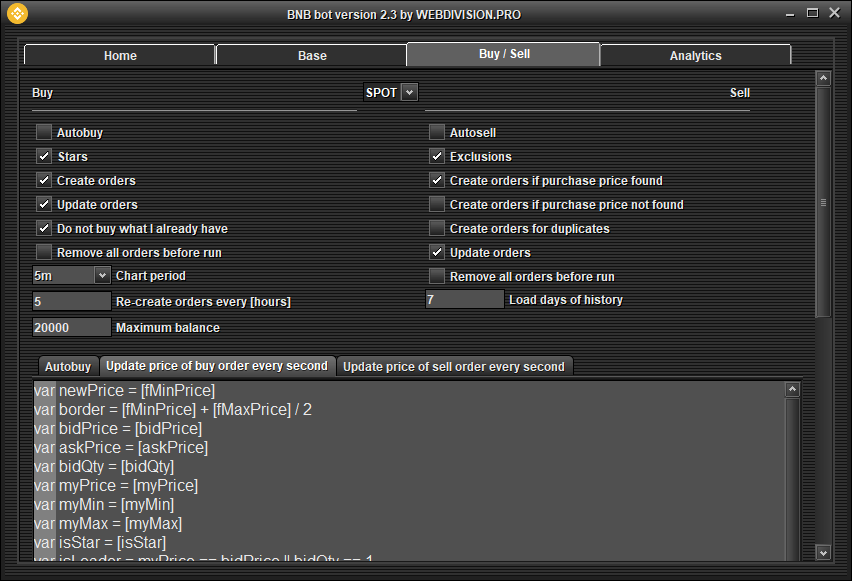
Task: Enable the Autobuy checkbox
Action: click(44, 132)
